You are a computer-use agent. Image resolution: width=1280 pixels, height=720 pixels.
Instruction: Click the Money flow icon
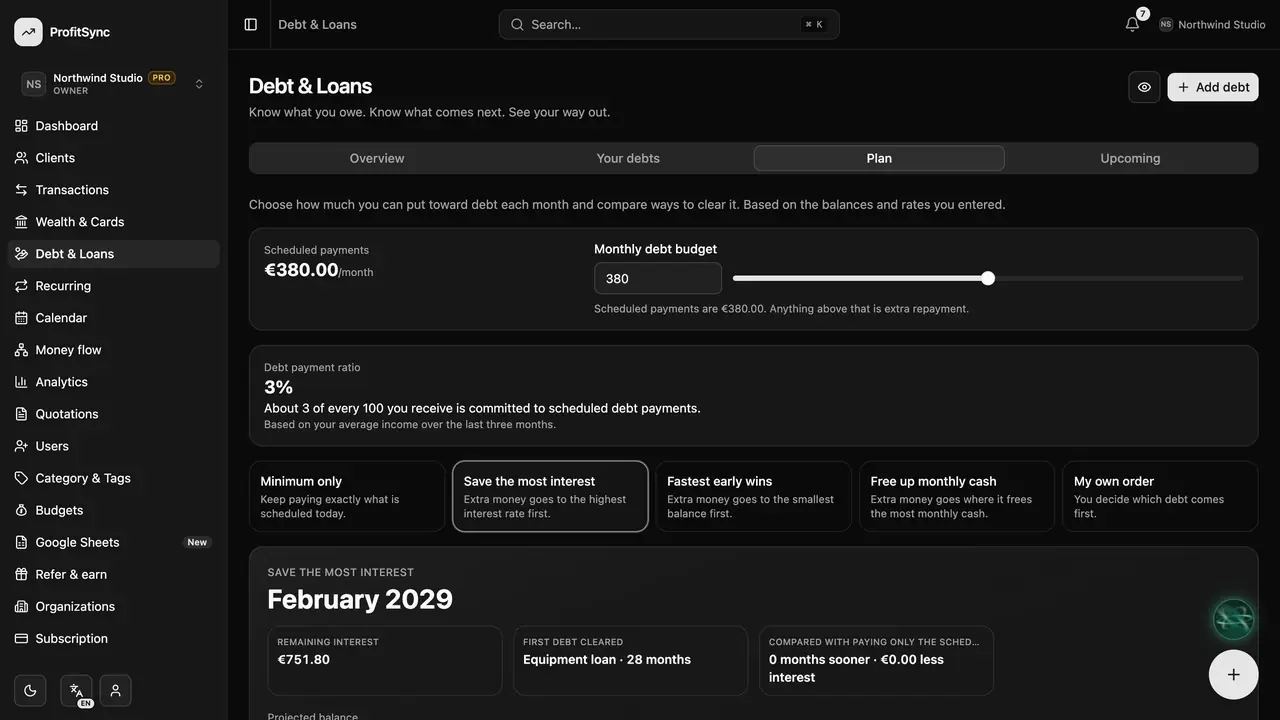[21, 350]
